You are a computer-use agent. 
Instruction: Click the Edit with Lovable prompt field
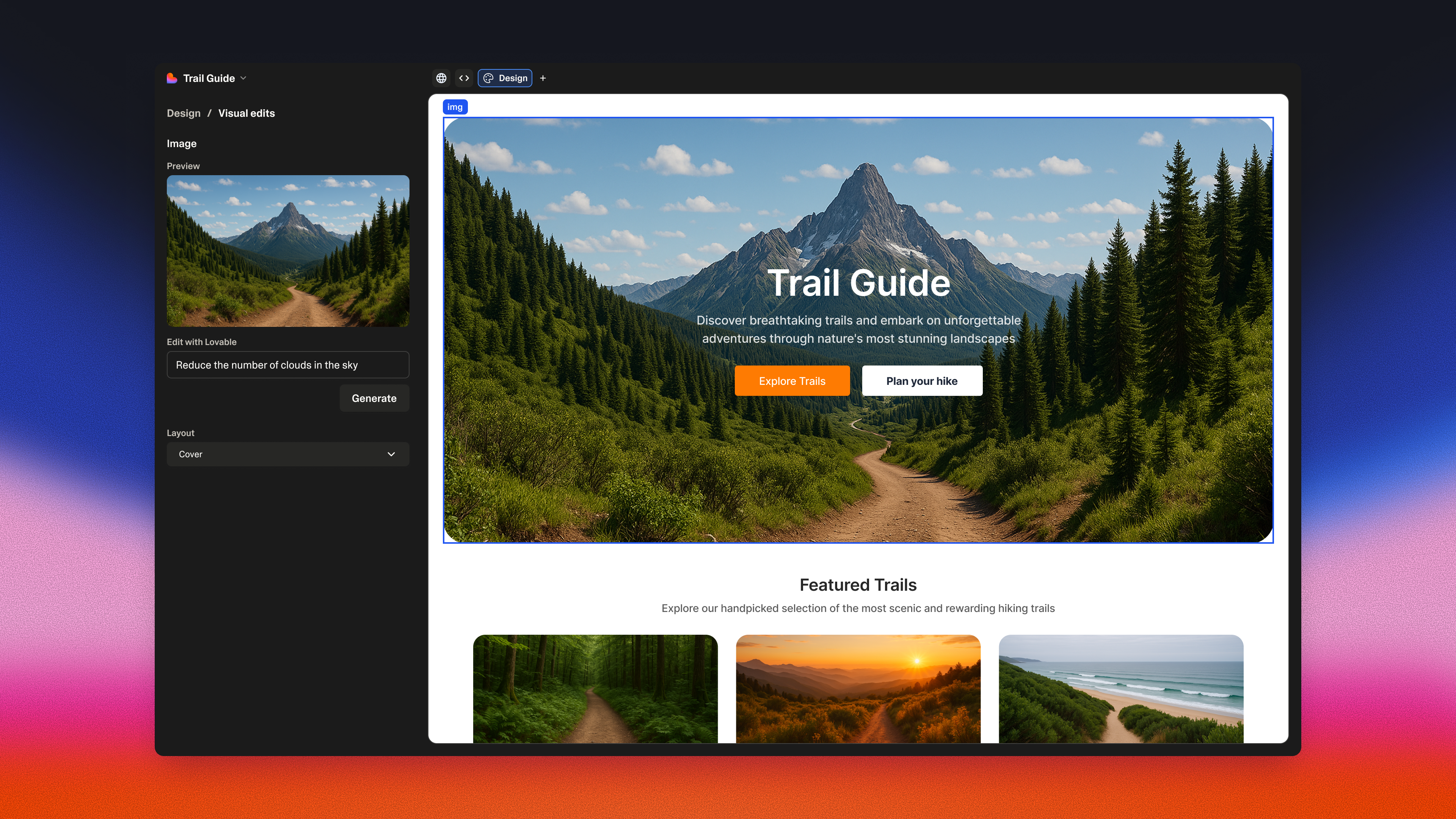pyautogui.click(x=288, y=364)
